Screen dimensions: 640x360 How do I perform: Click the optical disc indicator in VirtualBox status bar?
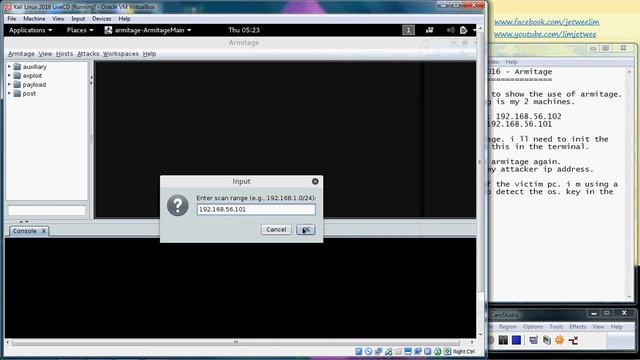pyautogui.click(x=369, y=351)
